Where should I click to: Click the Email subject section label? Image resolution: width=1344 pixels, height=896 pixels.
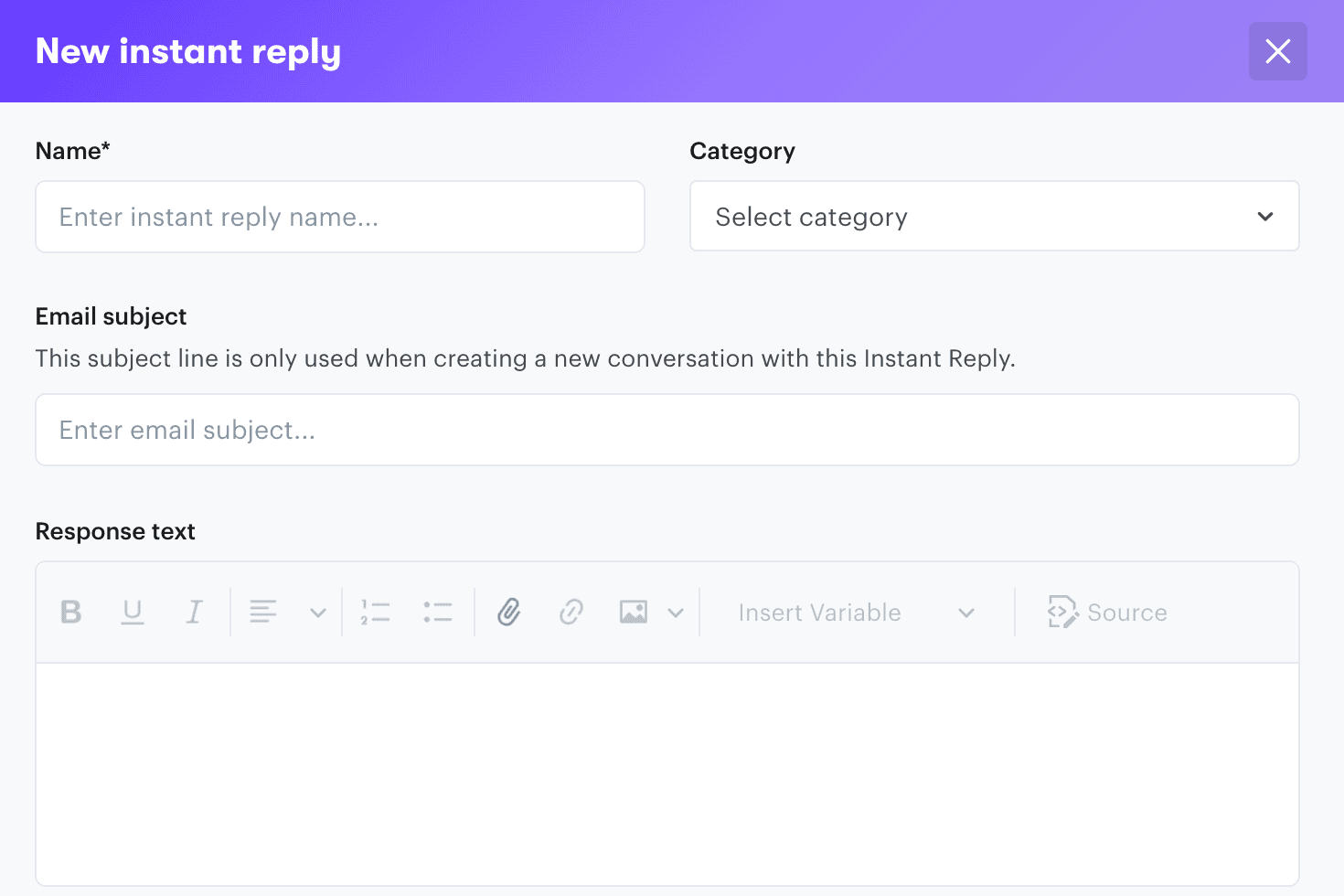click(x=111, y=316)
